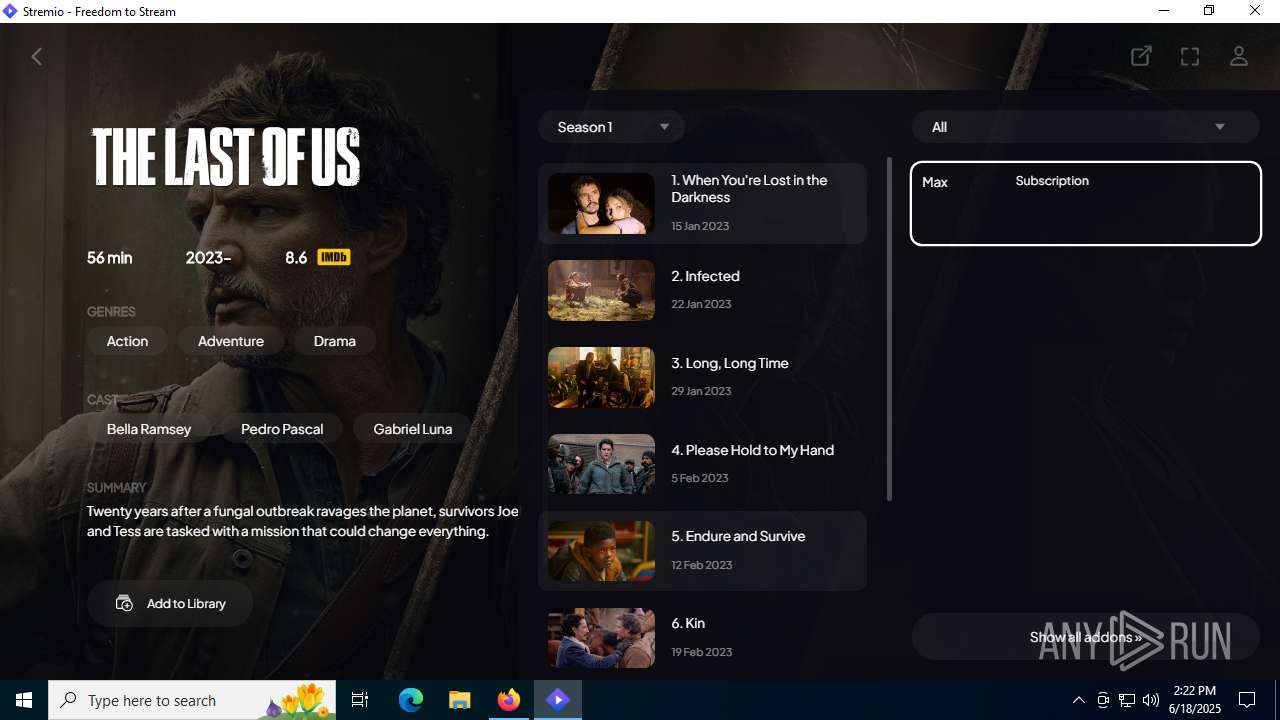
Task: Click the taskbar search box
Action: (x=193, y=700)
